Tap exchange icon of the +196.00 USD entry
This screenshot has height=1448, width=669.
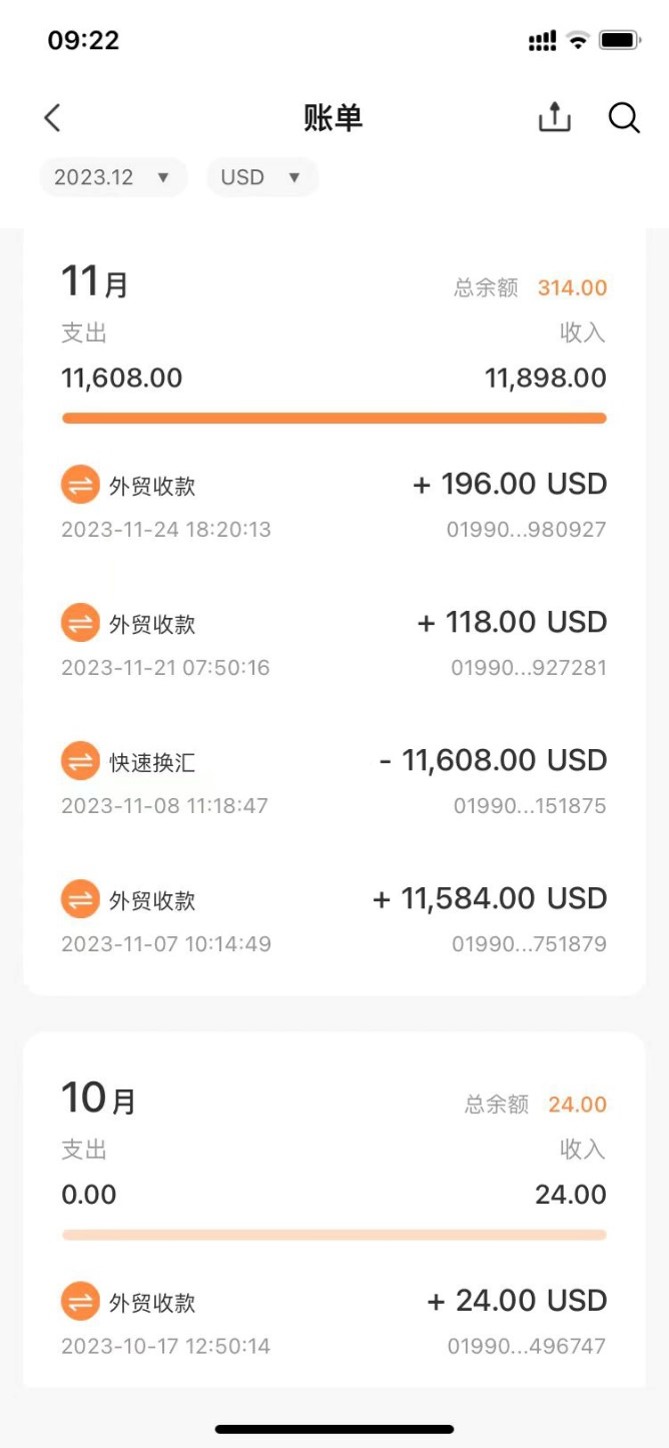pos(80,486)
